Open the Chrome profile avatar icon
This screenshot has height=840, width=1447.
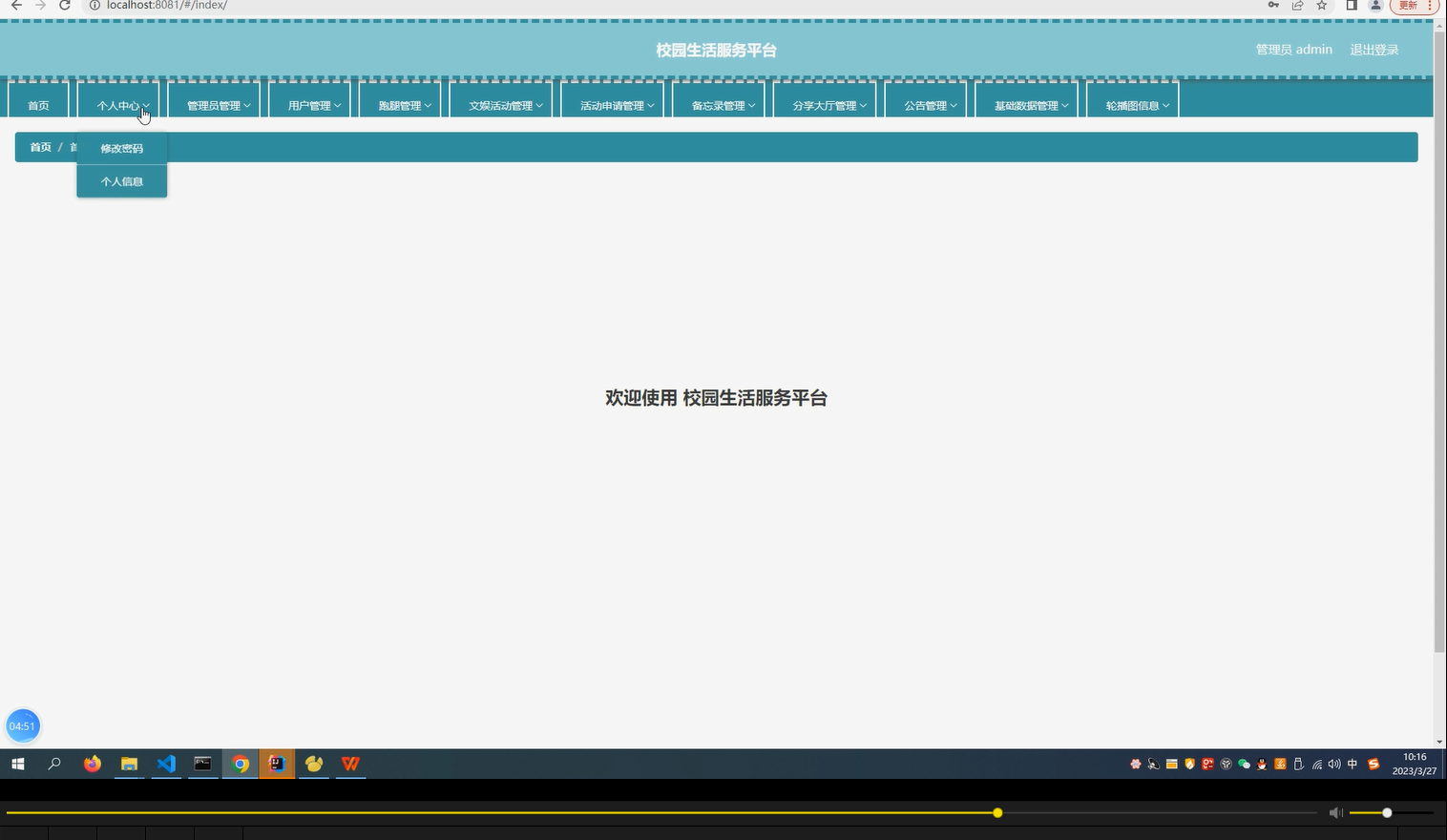(1375, 6)
